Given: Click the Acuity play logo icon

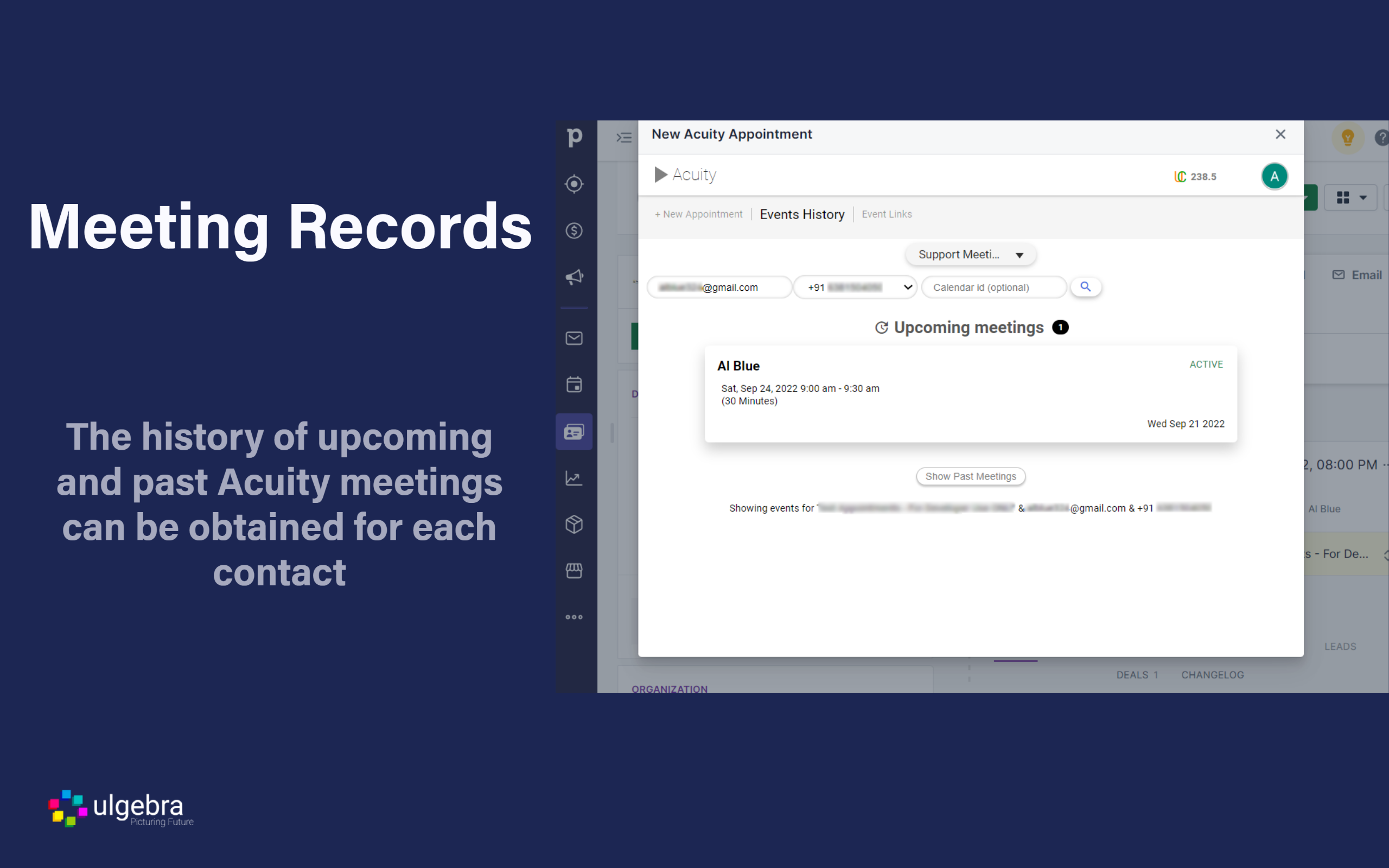Looking at the screenshot, I should 661,175.
